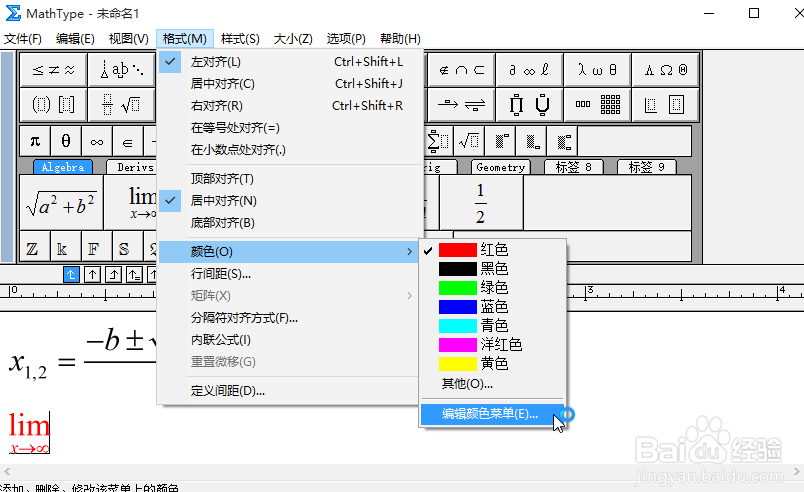Open Other (其他) color dialog

tap(467, 384)
